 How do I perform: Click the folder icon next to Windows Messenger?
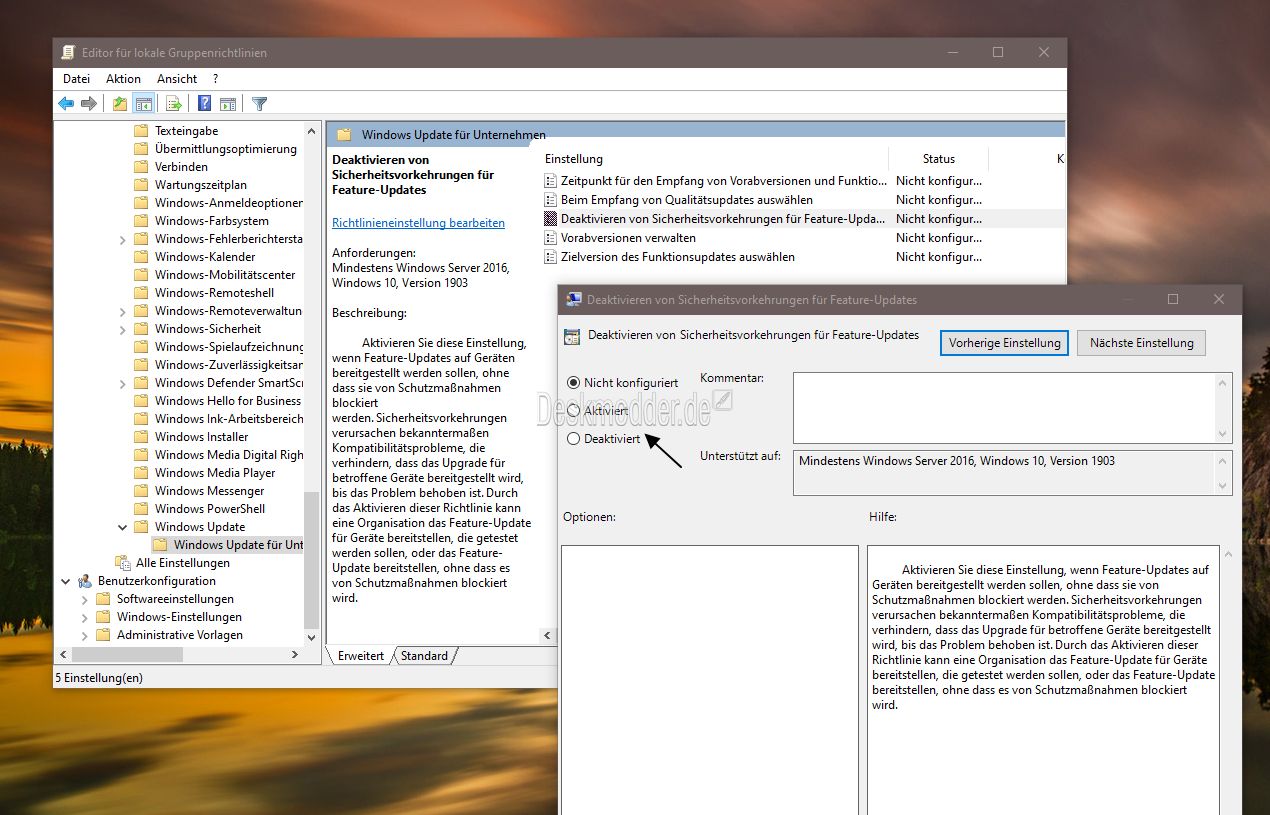point(141,491)
